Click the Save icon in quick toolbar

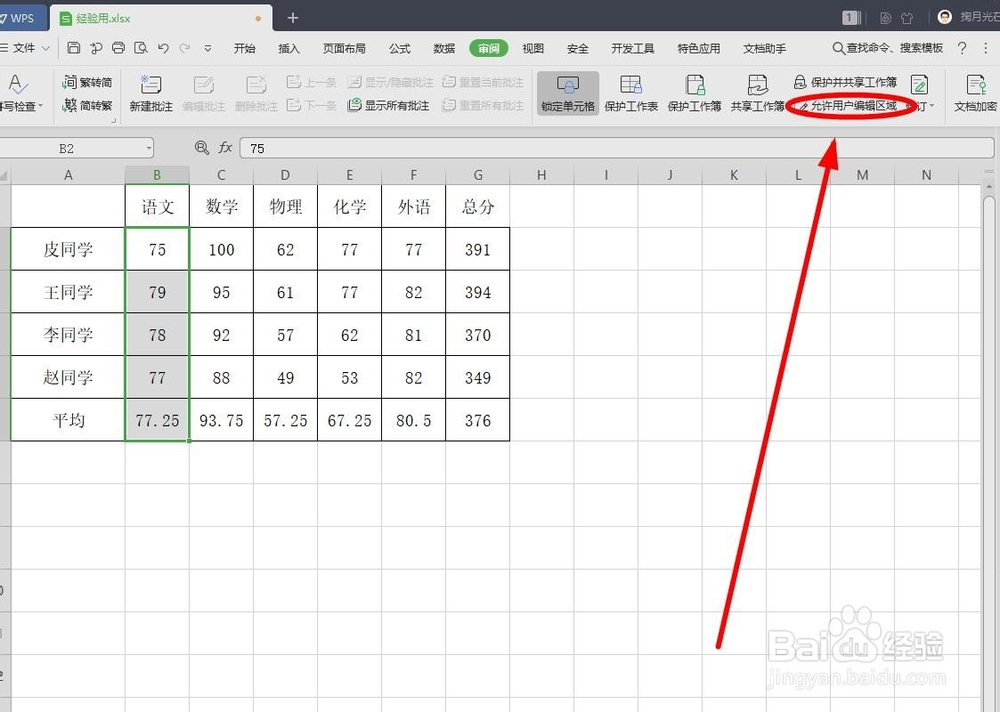[x=73, y=48]
